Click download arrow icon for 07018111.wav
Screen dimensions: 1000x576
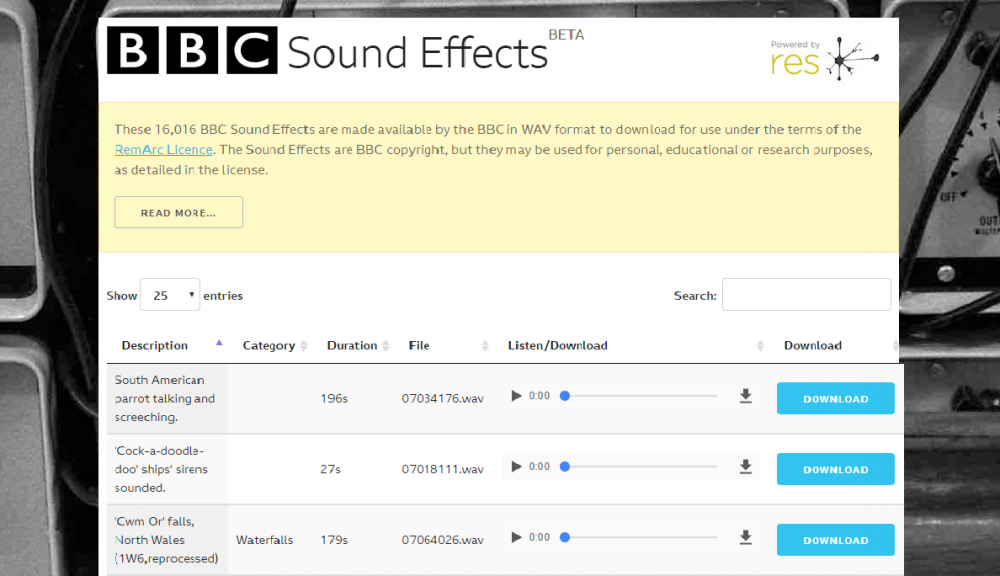coord(745,467)
